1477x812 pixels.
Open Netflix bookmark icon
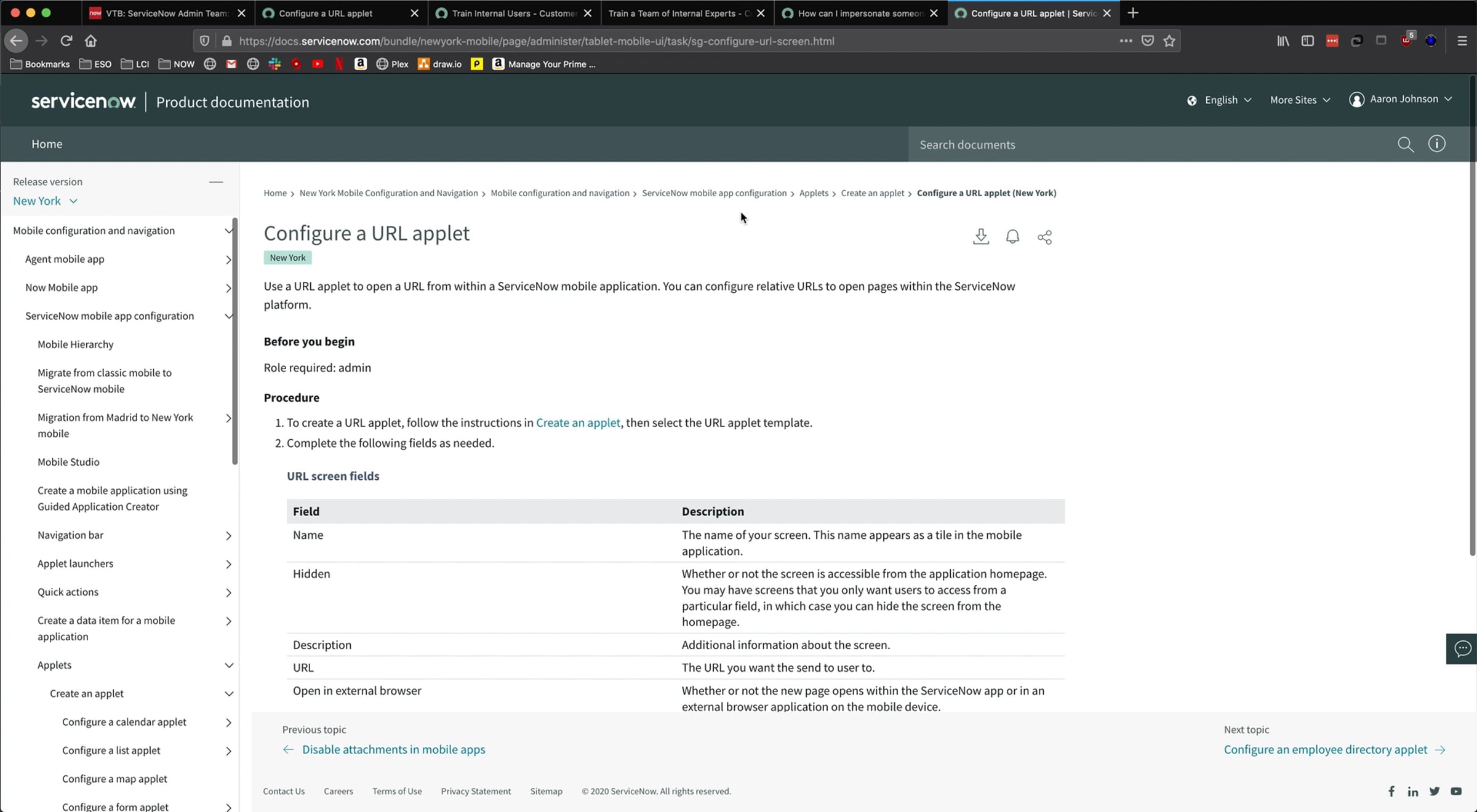[x=339, y=64]
